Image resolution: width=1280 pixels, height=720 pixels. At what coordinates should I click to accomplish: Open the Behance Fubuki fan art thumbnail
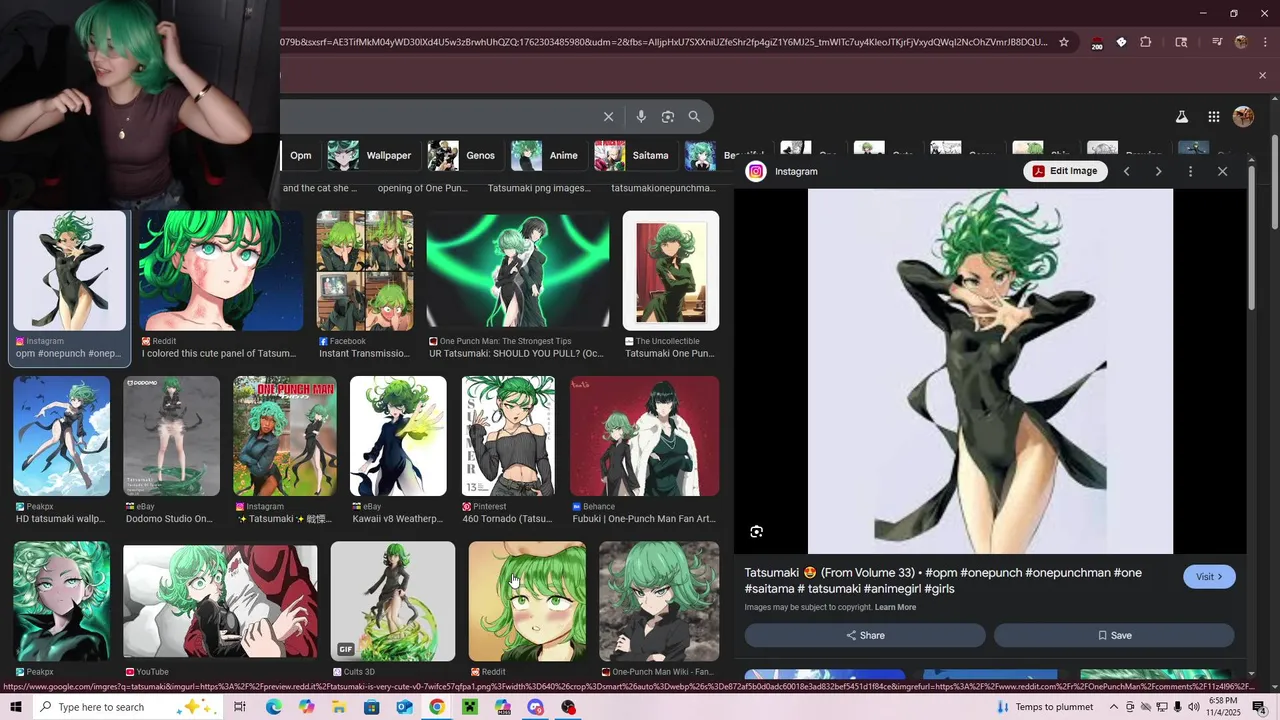(x=644, y=436)
